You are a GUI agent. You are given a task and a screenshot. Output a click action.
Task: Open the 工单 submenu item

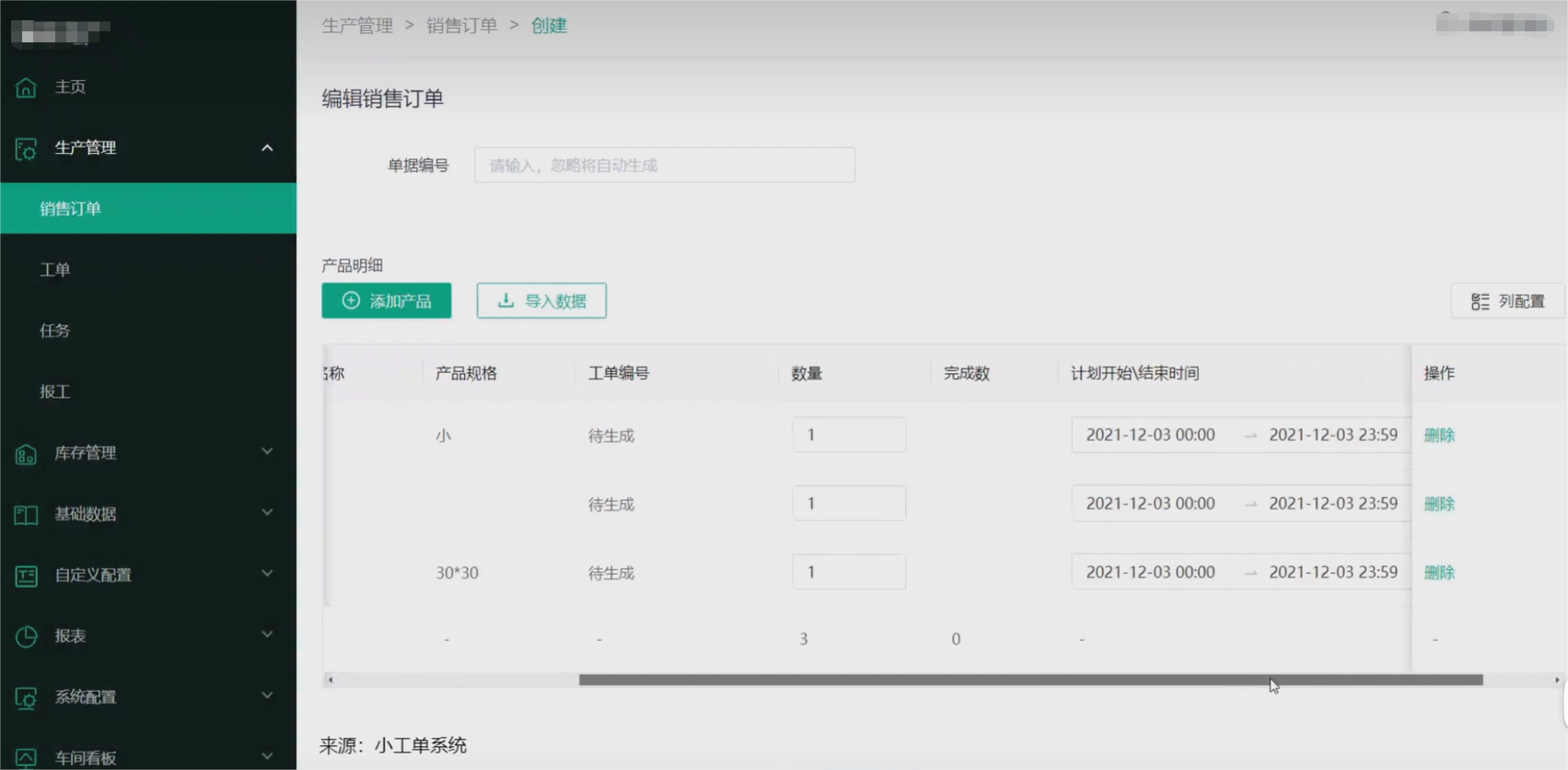[55, 270]
